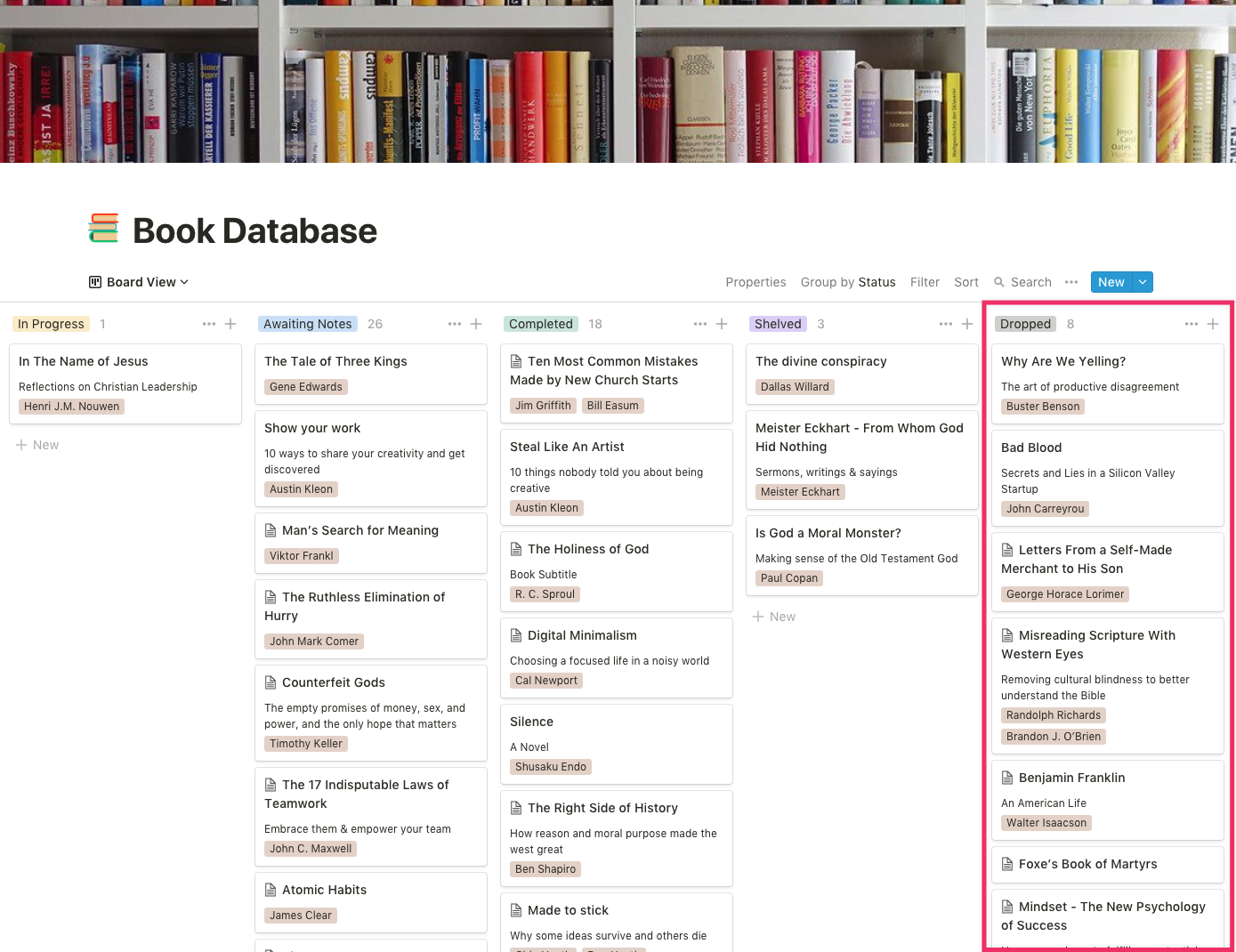This screenshot has width=1236, height=952.
Task: Open Completed column options dots
Action: point(700,324)
